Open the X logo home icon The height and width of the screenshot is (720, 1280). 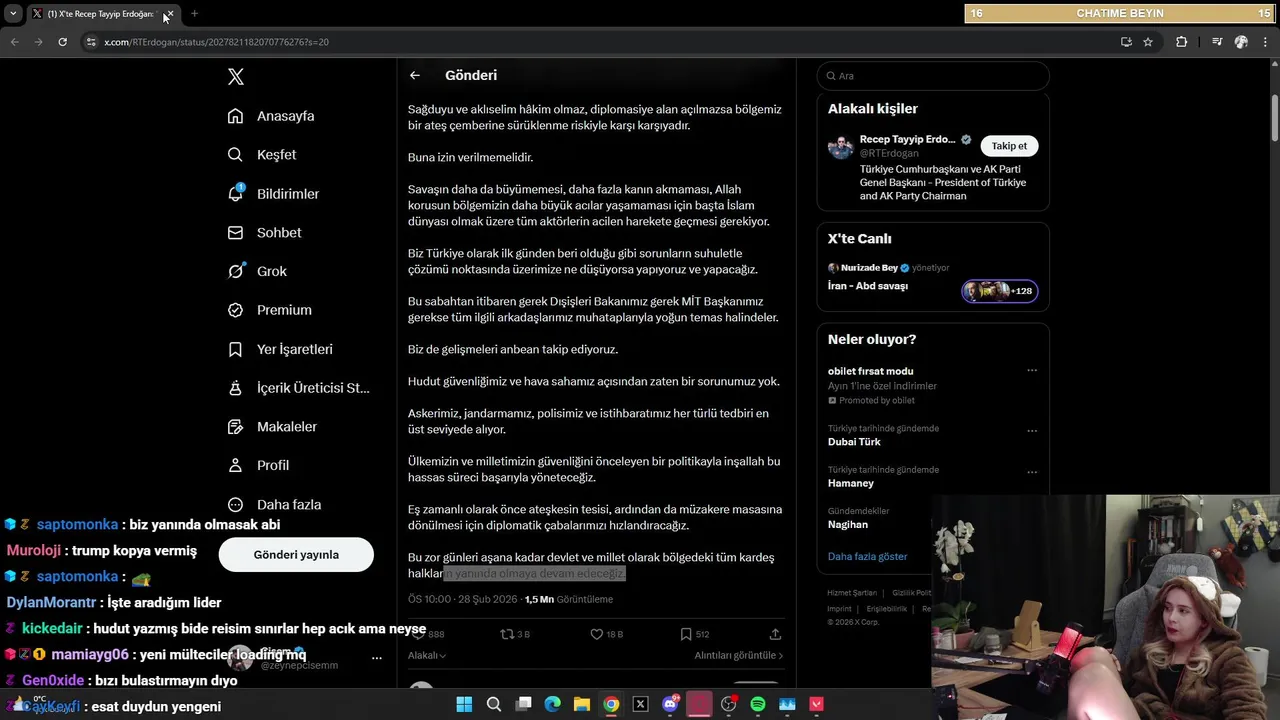(235, 77)
